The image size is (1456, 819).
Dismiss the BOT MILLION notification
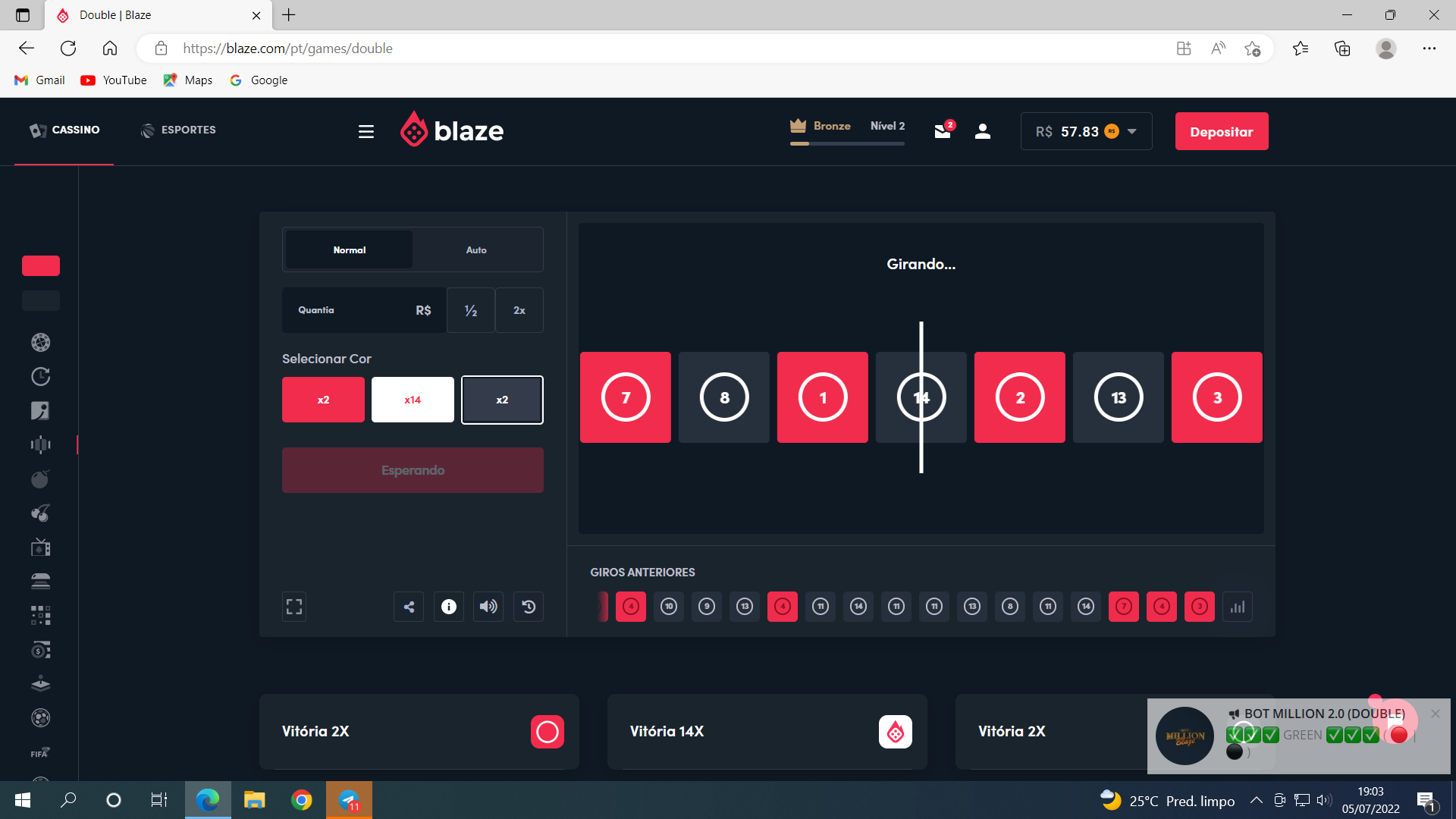pyautogui.click(x=1436, y=714)
